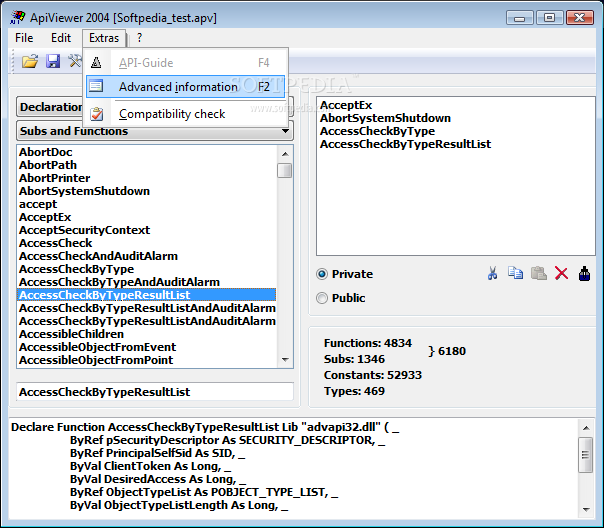Click the function list scrollbar thumb
The height and width of the screenshot is (528, 604).
click(x=285, y=171)
